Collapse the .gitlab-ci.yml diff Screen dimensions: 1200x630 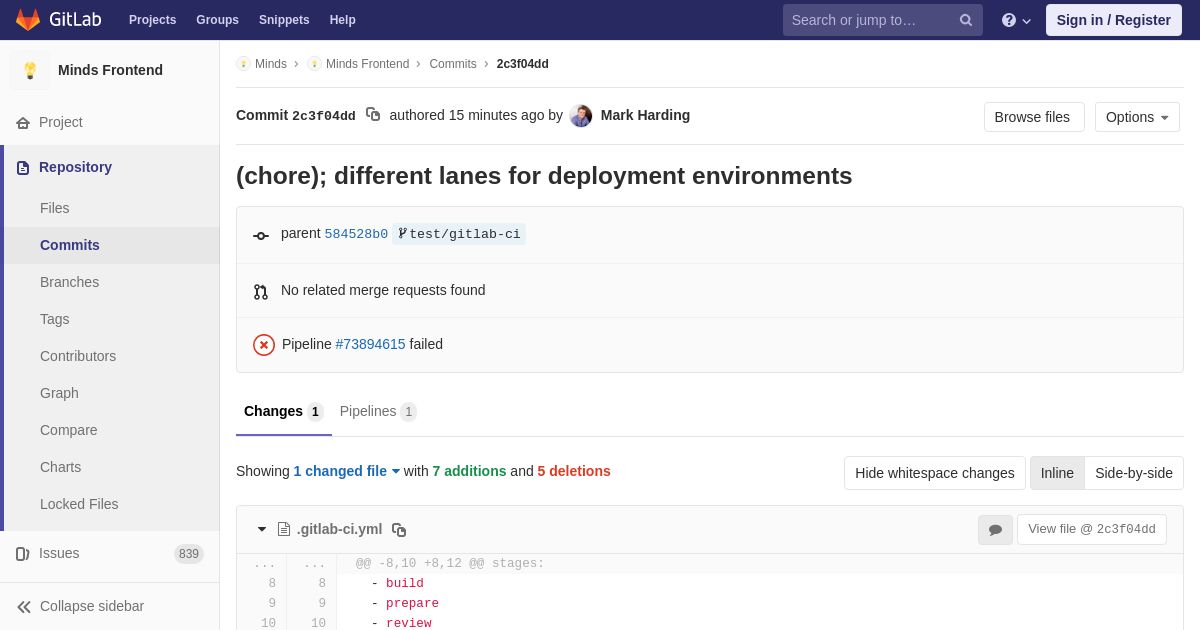262,529
